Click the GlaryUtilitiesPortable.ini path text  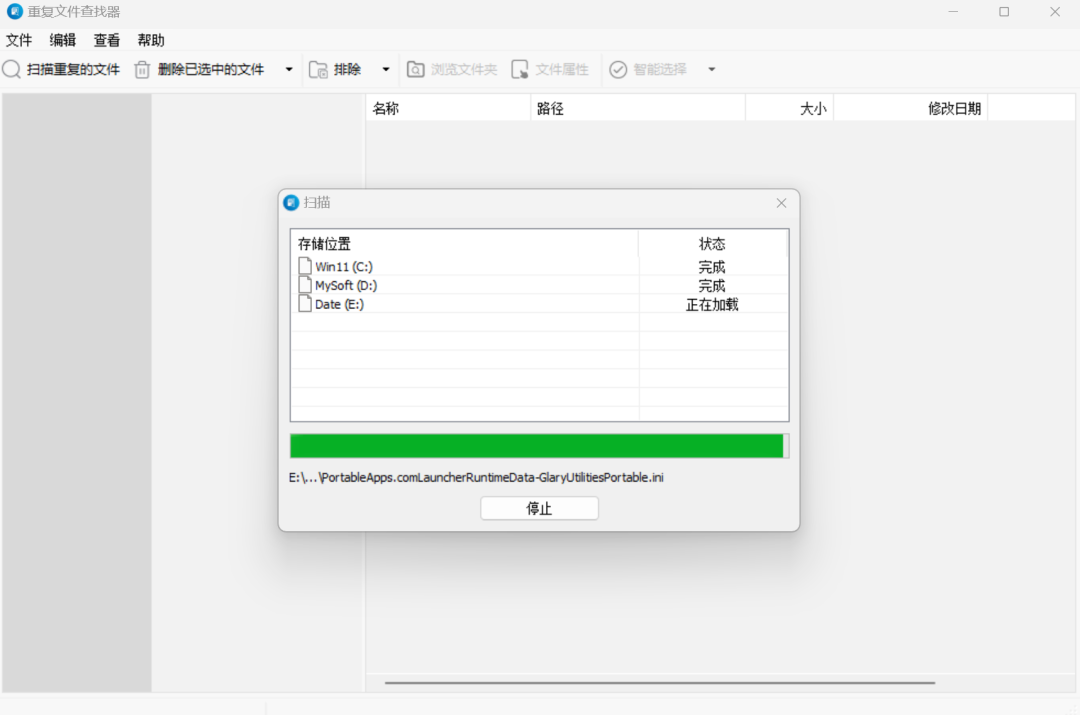point(476,477)
